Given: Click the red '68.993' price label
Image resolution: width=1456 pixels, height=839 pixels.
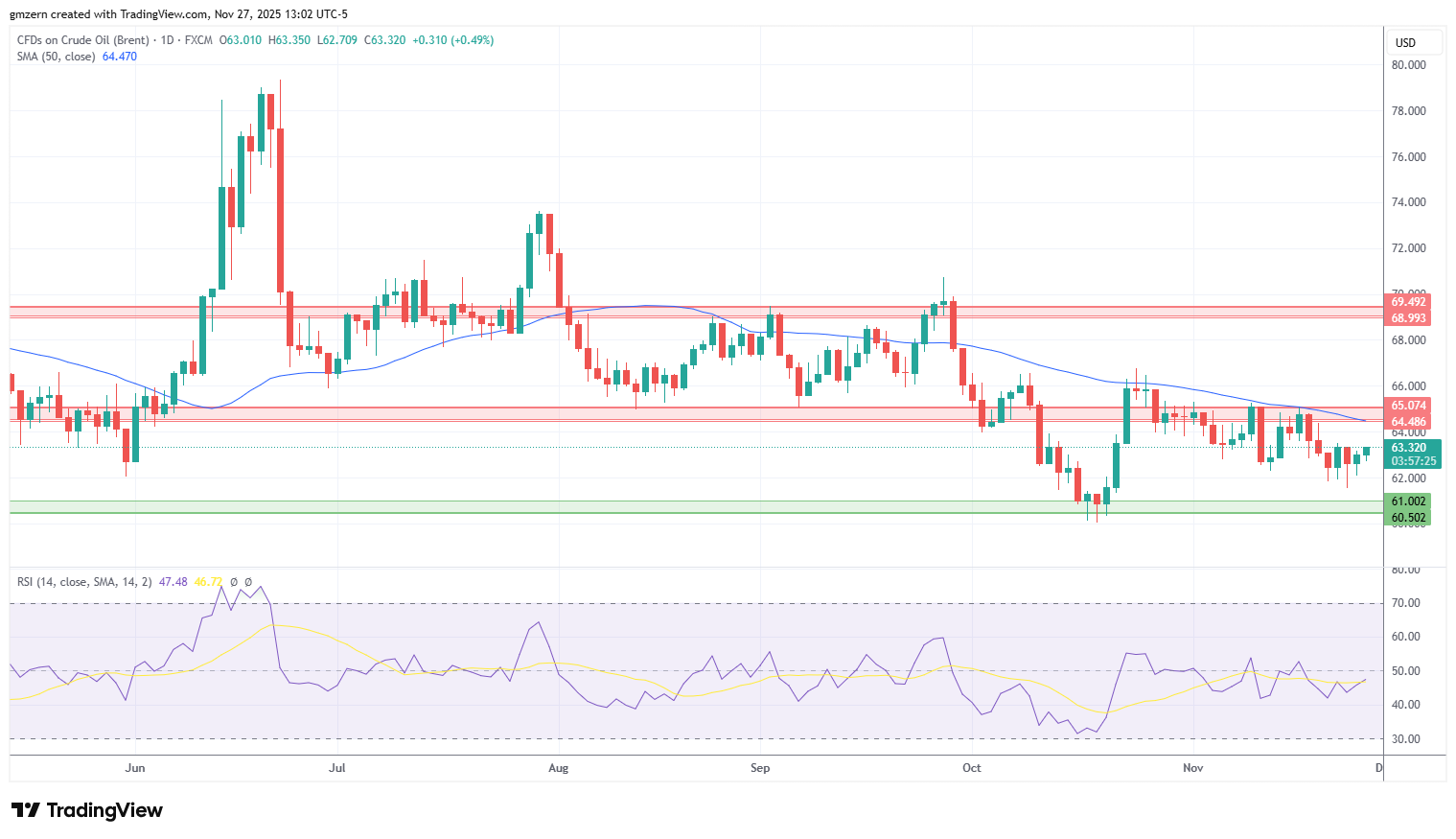Looking at the screenshot, I should tap(1408, 318).
